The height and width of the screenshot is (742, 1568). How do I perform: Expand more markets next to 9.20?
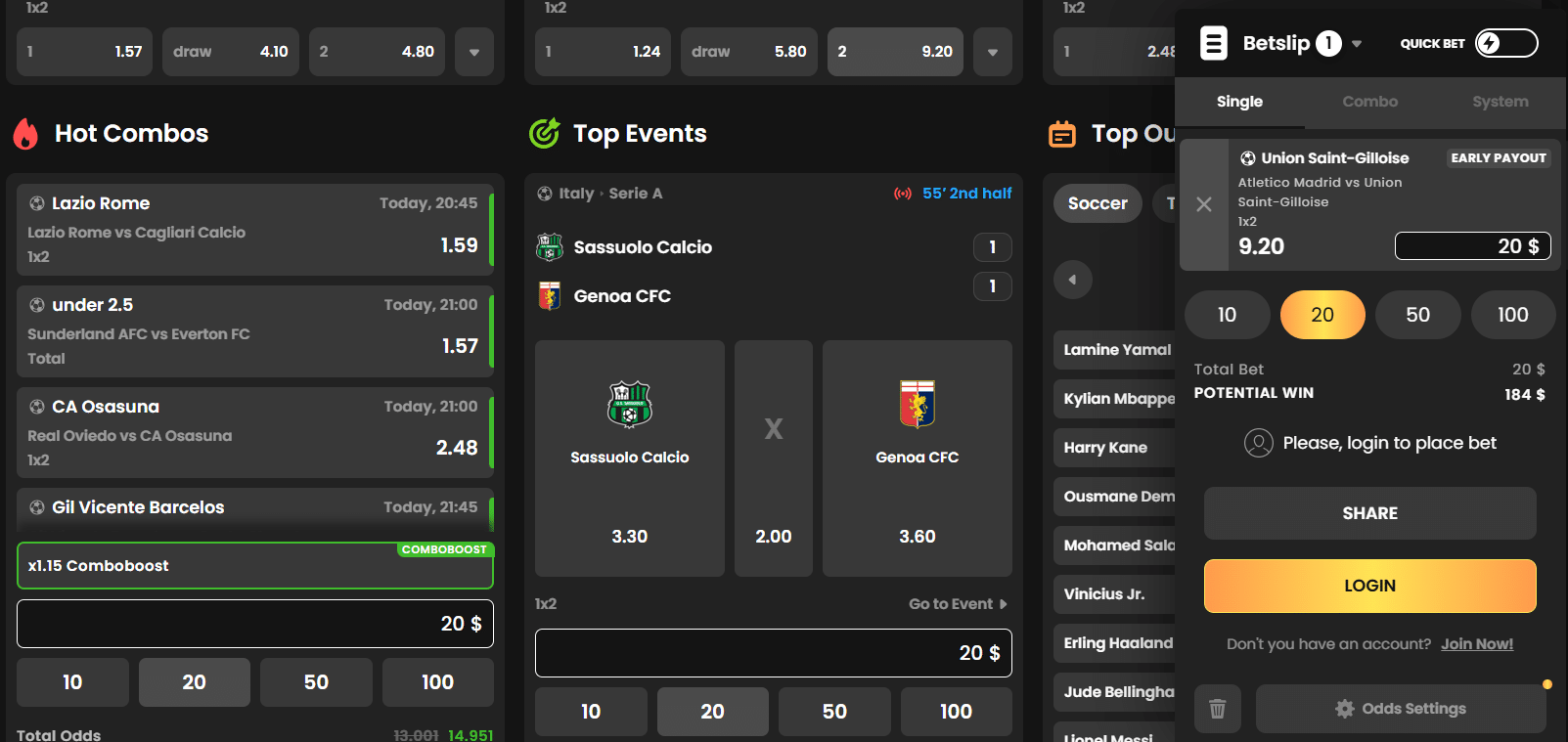point(993,52)
